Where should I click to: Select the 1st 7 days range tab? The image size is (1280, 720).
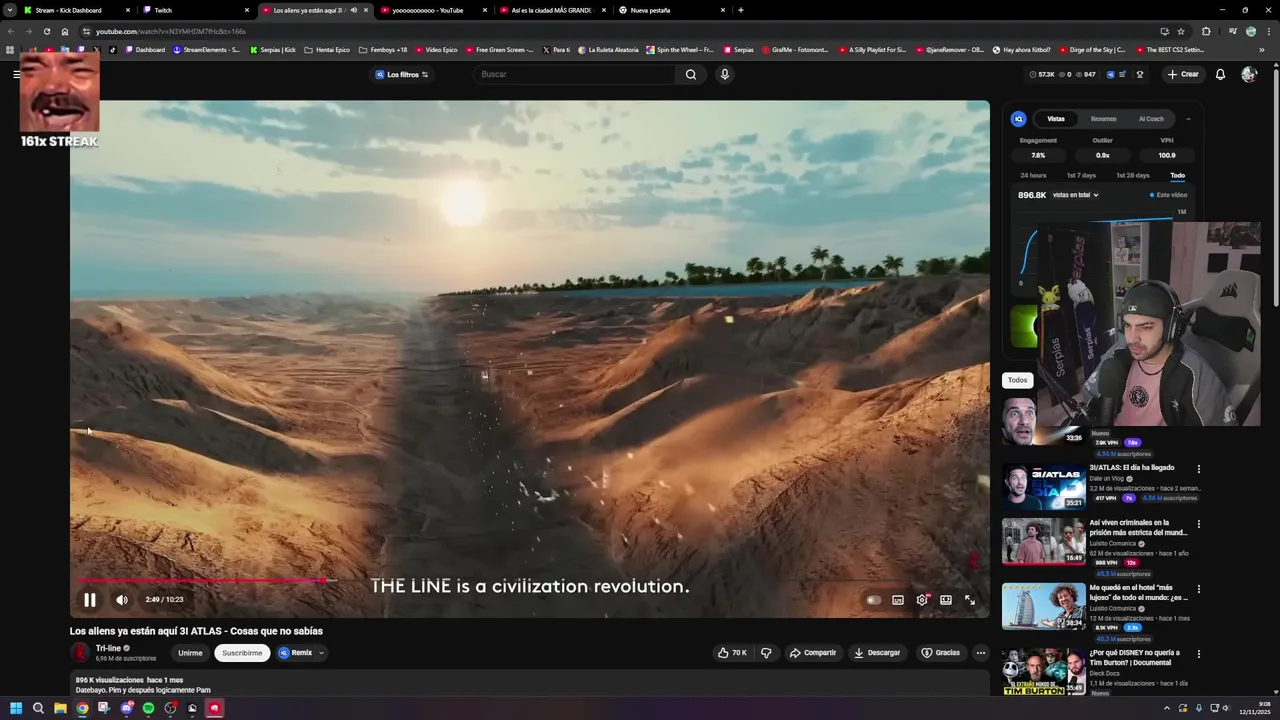click(1081, 176)
